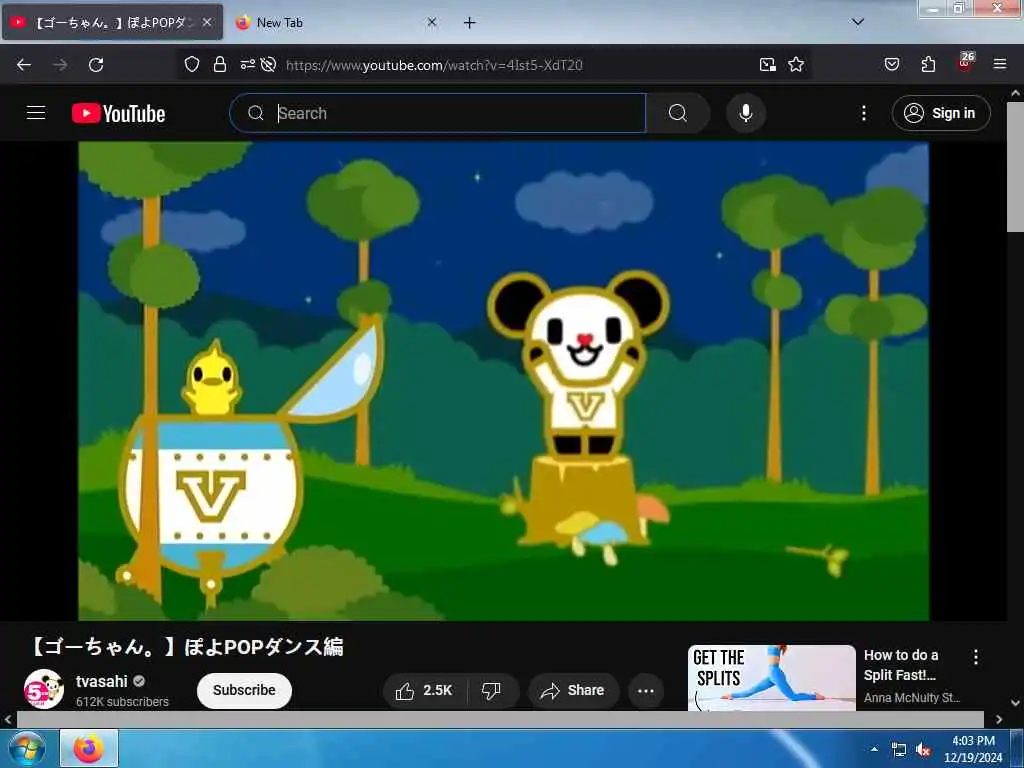Open the Firefox hamburger application menu
The height and width of the screenshot is (768, 1024).
1000,64
